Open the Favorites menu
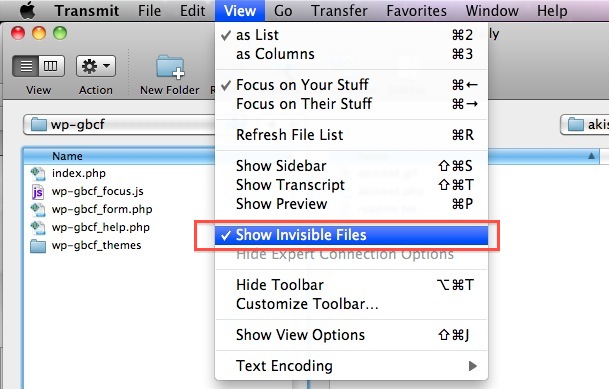The height and width of the screenshot is (389, 609). 416,10
